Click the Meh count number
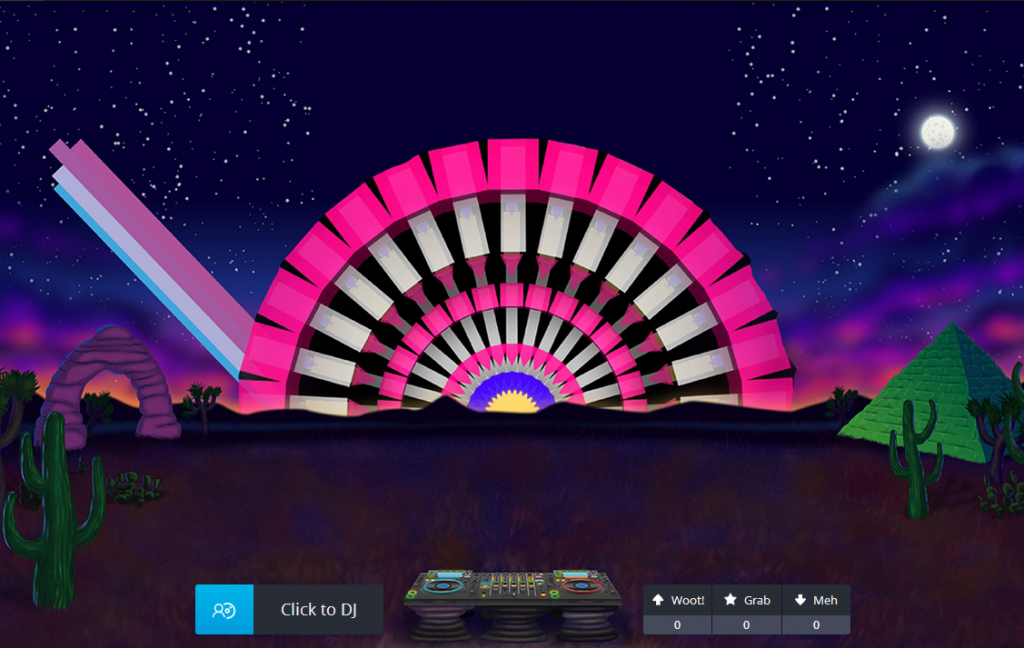Viewport: 1024px width, 648px height. 816,625
